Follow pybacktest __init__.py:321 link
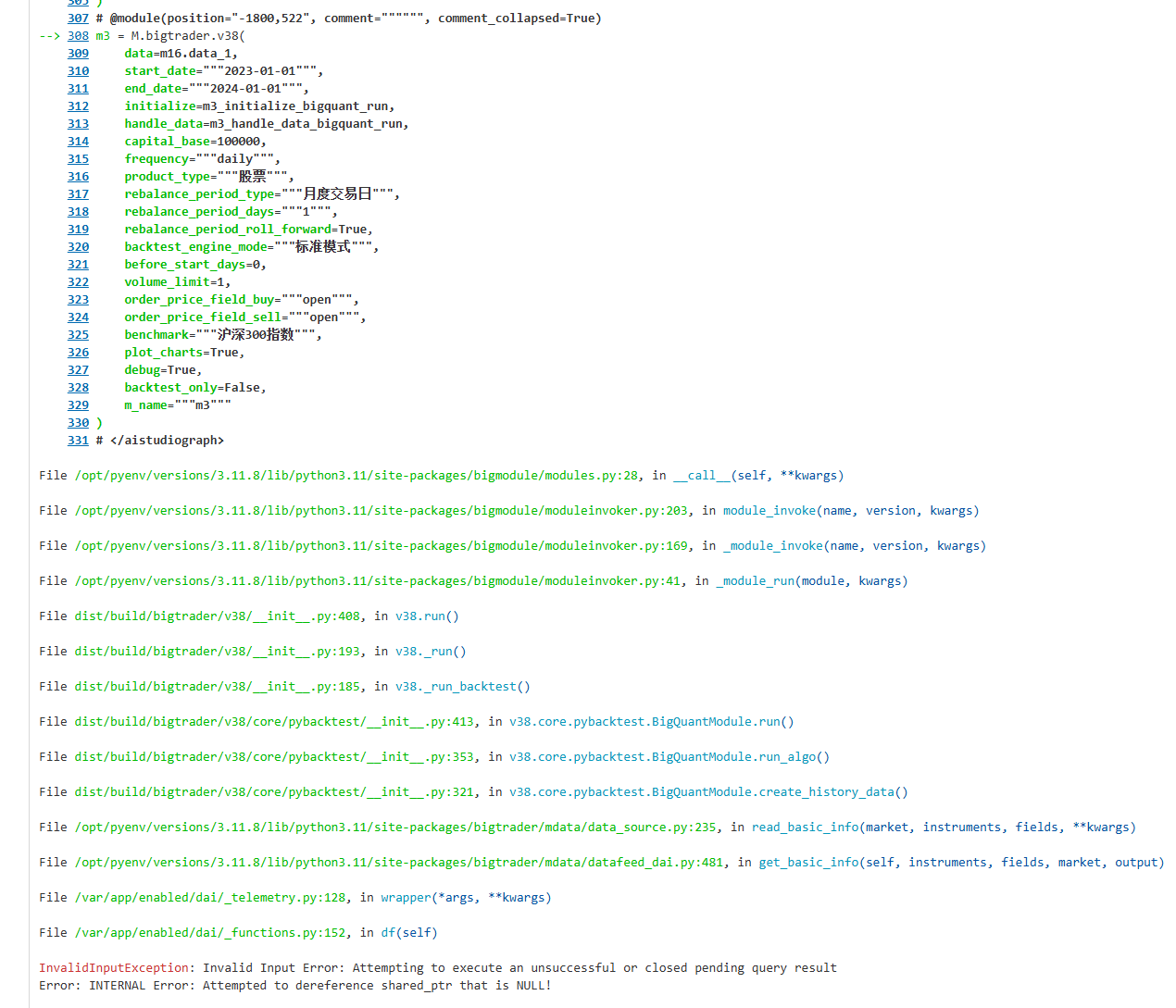 tap(274, 792)
